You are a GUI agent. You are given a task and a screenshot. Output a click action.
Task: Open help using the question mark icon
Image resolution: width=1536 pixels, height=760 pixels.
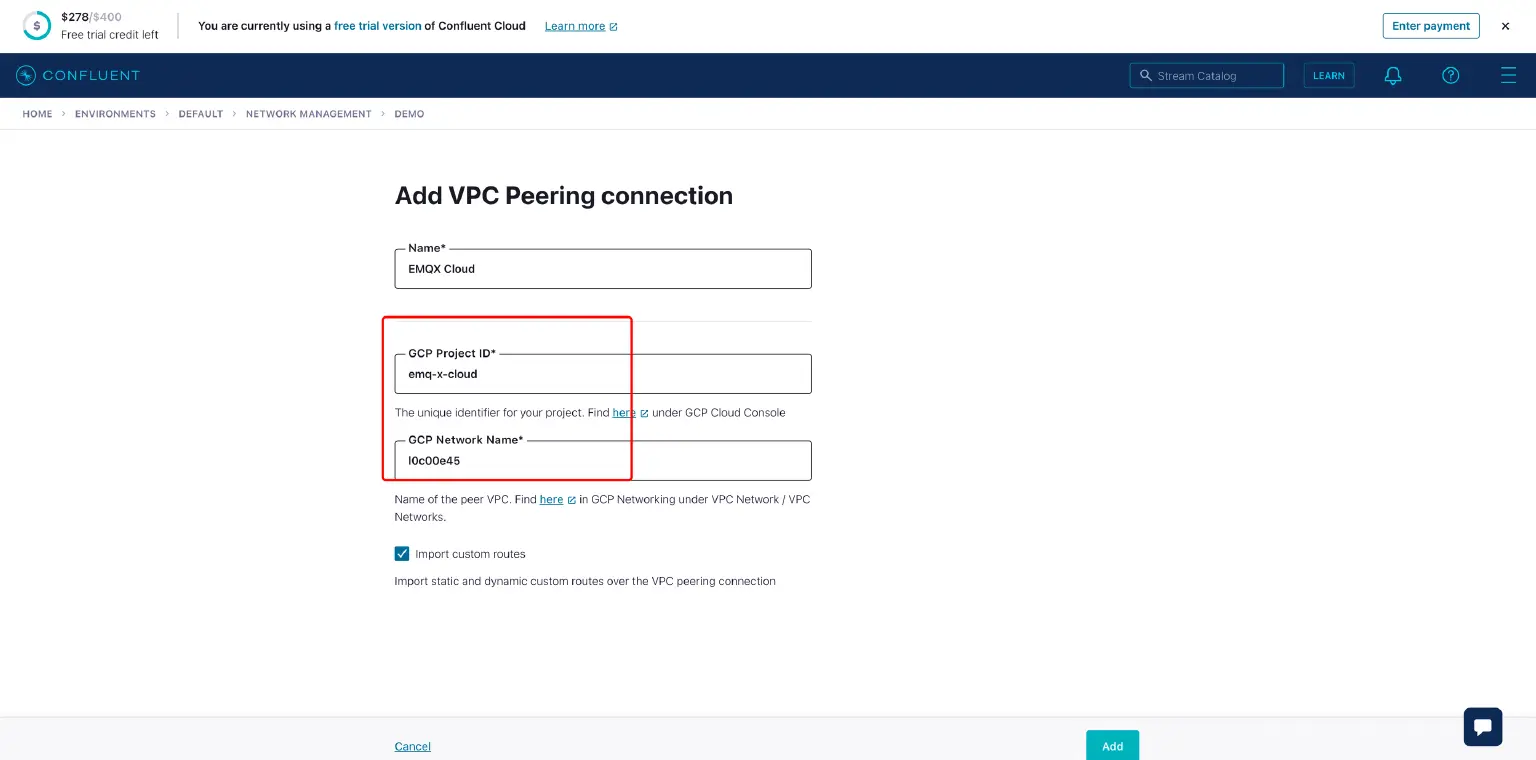pos(1450,75)
